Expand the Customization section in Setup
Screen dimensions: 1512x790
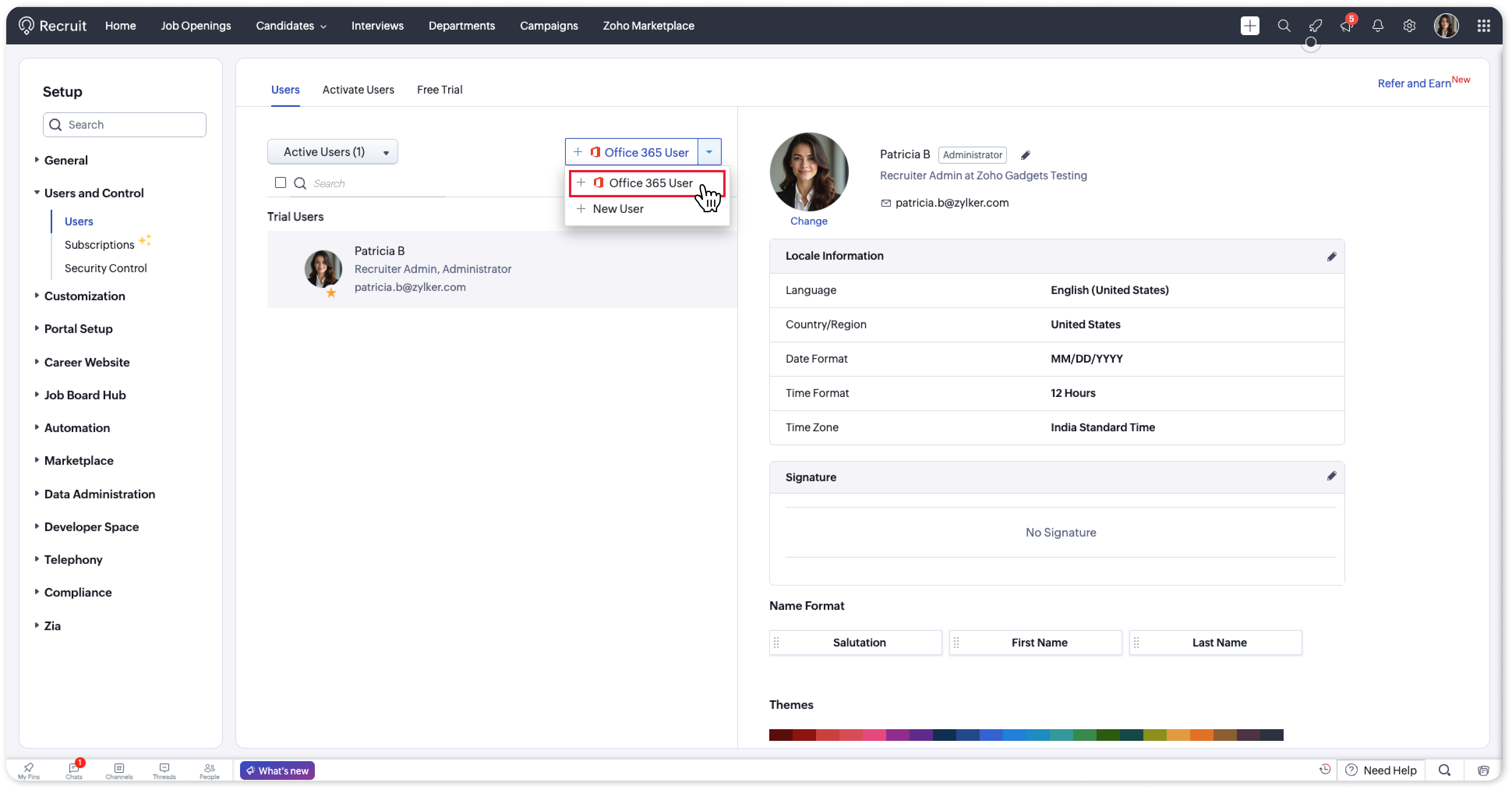point(85,296)
